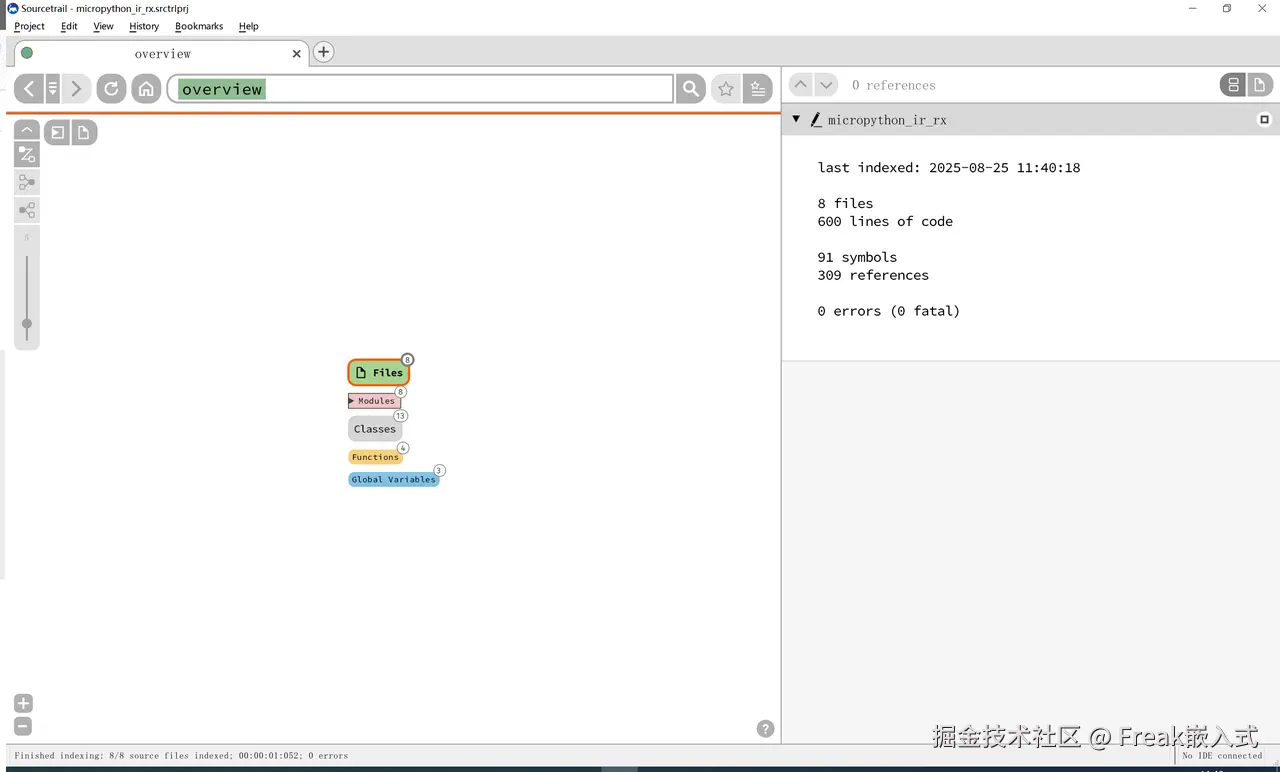Select the Global Variables node
The image size is (1280, 772).
394,479
